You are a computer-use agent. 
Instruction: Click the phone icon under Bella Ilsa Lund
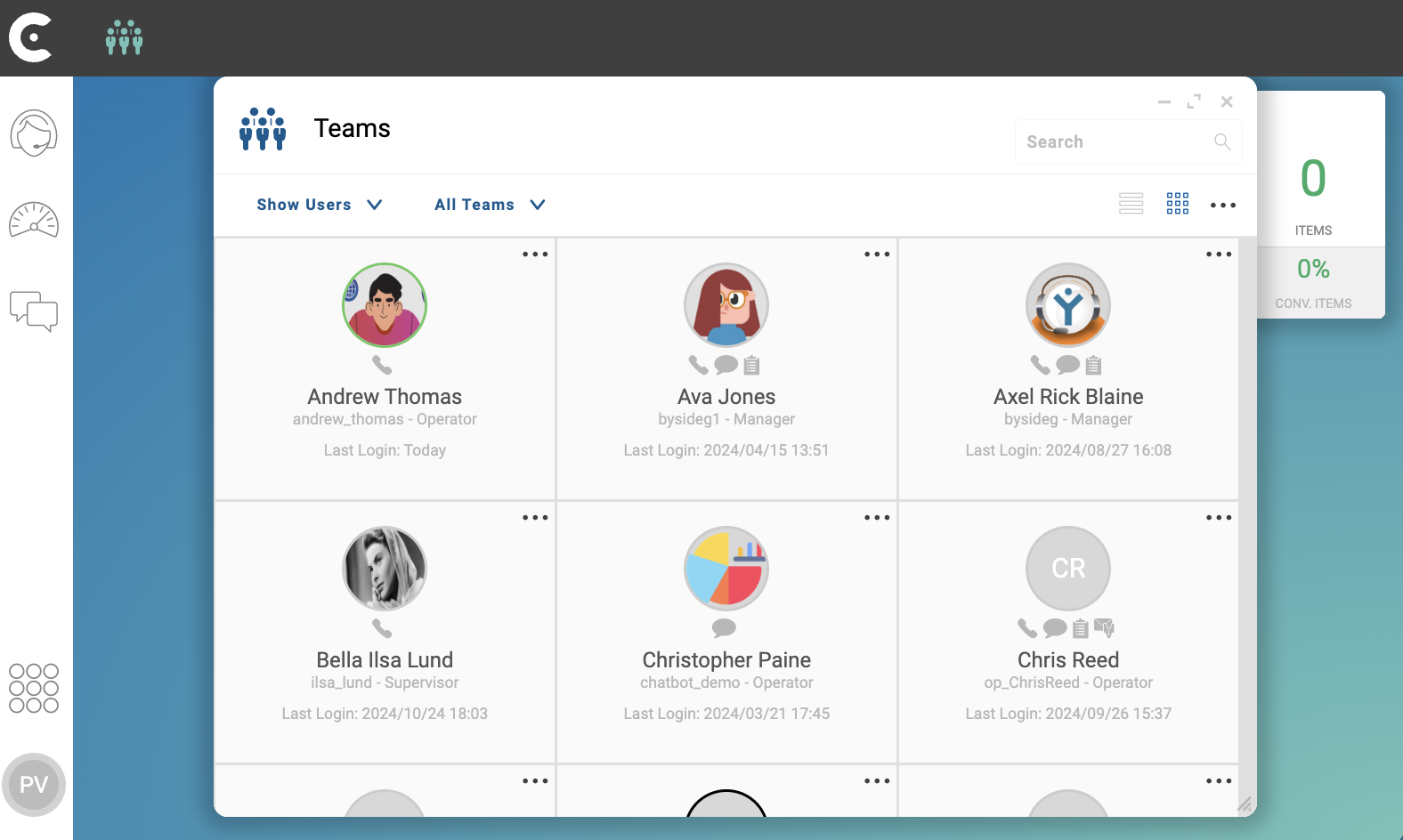point(382,628)
